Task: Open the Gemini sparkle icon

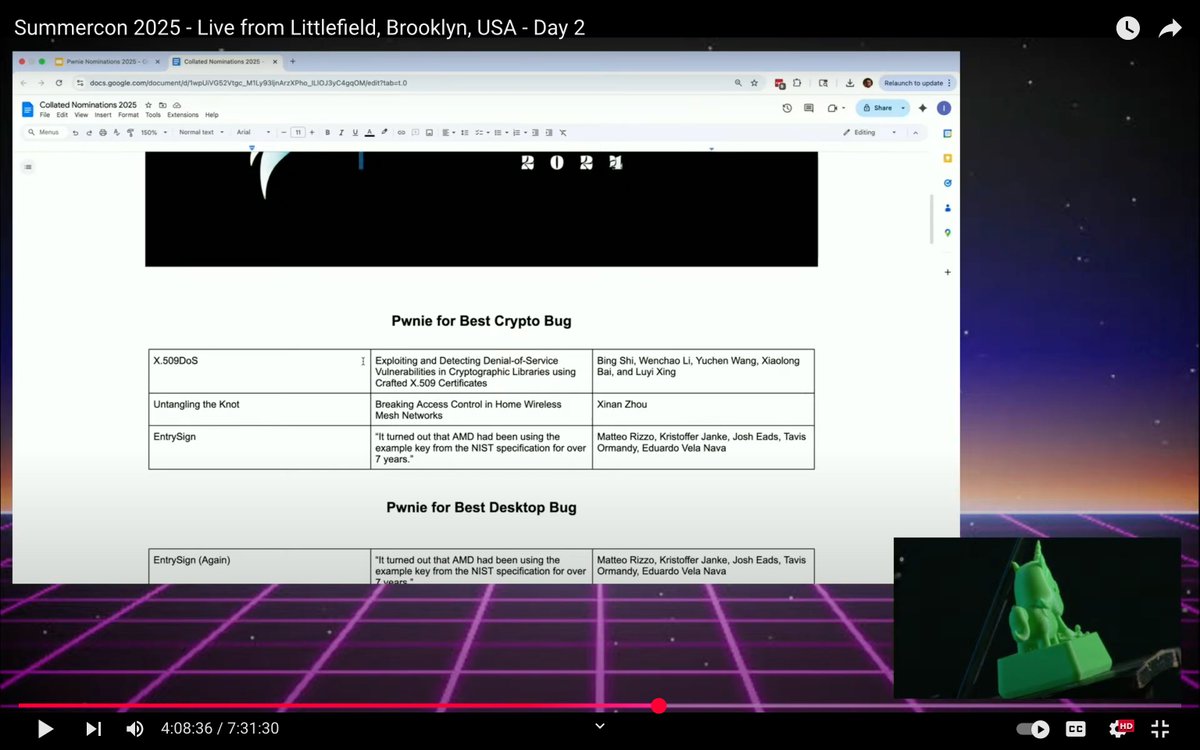Action: point(923,108)
